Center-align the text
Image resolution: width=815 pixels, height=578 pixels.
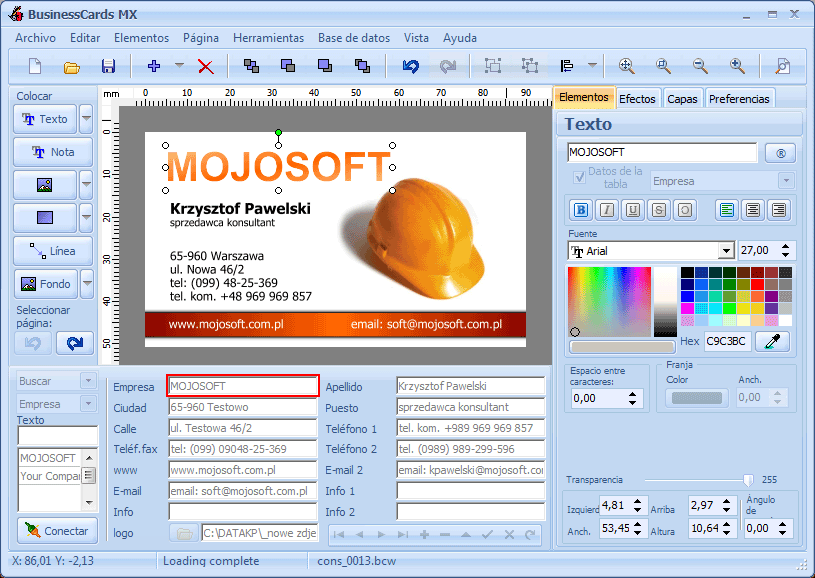click(753, 210)
